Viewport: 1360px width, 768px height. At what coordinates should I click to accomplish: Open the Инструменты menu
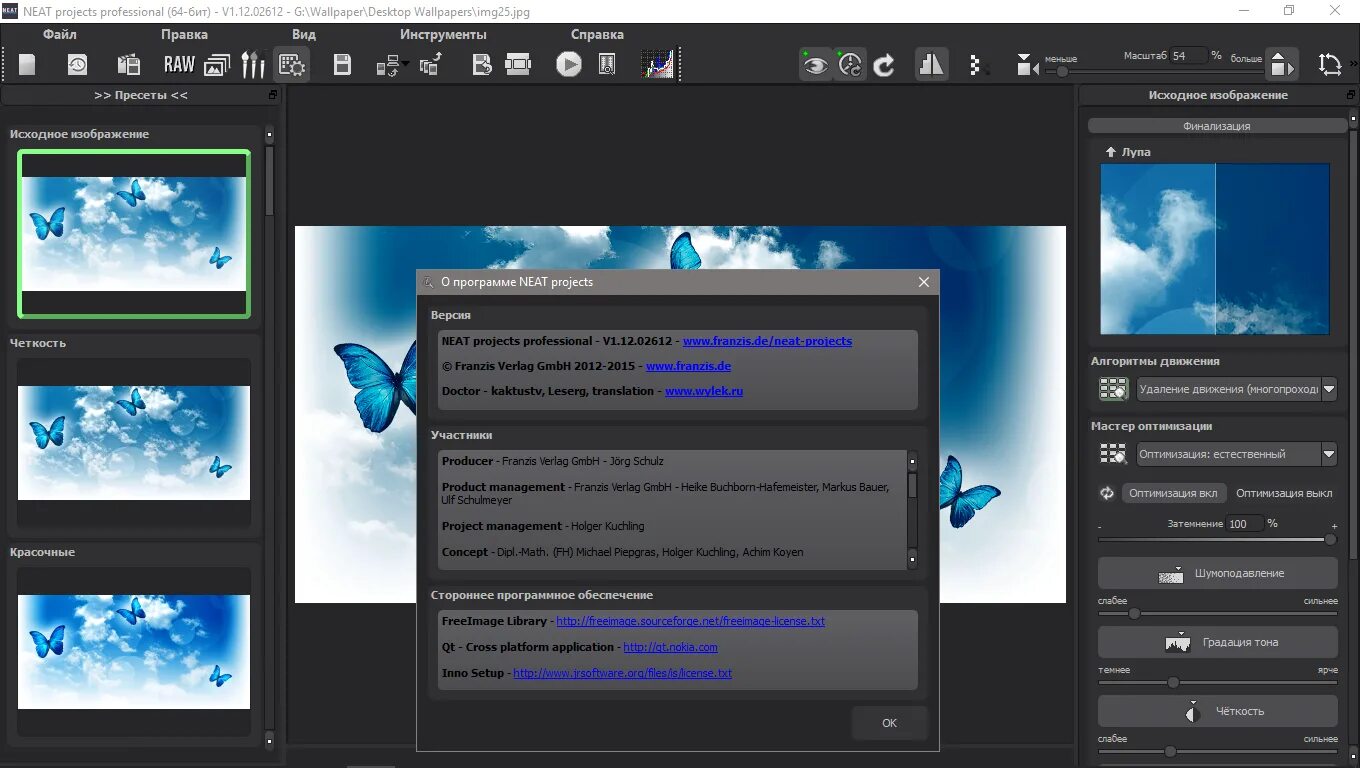443,34
